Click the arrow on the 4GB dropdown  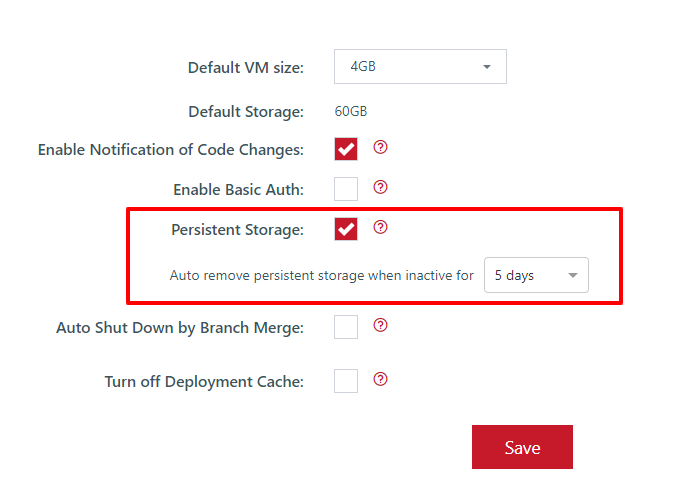coord(487,67)
